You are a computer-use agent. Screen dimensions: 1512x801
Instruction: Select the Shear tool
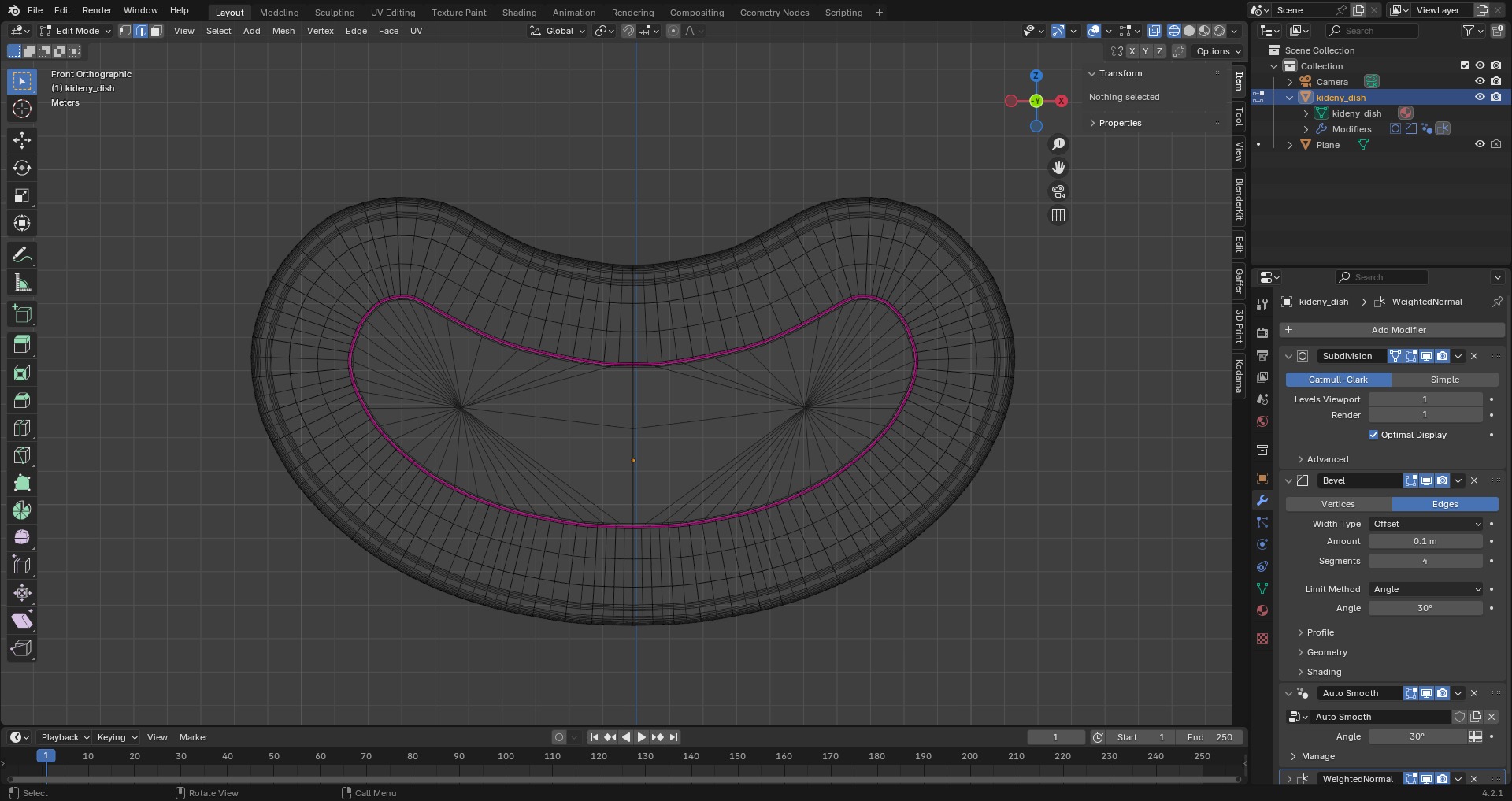pos(22,621)
